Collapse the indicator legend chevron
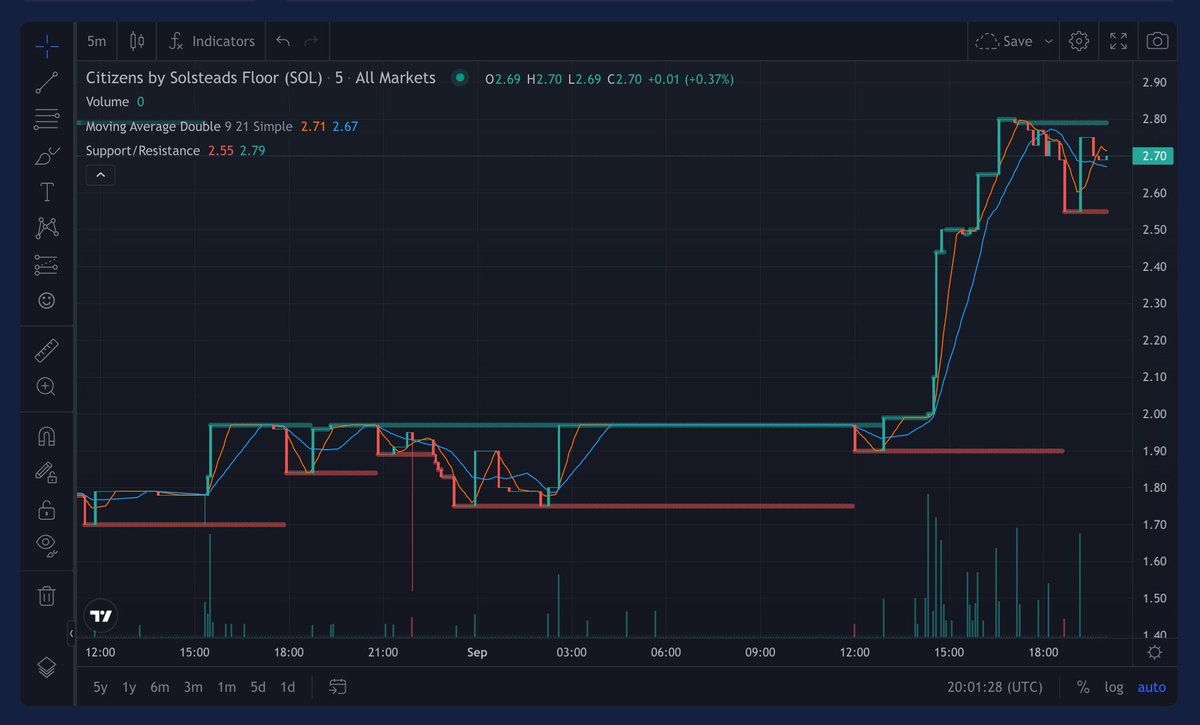Image resolution: width=1200 pixels, height=725 pixels. 100,175
